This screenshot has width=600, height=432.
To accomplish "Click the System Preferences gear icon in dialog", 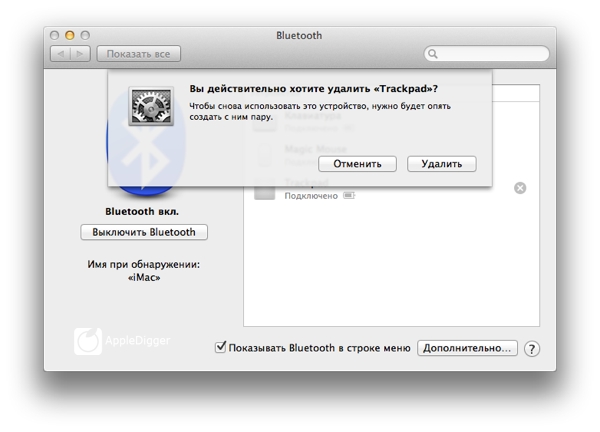I will click(151, 106).
